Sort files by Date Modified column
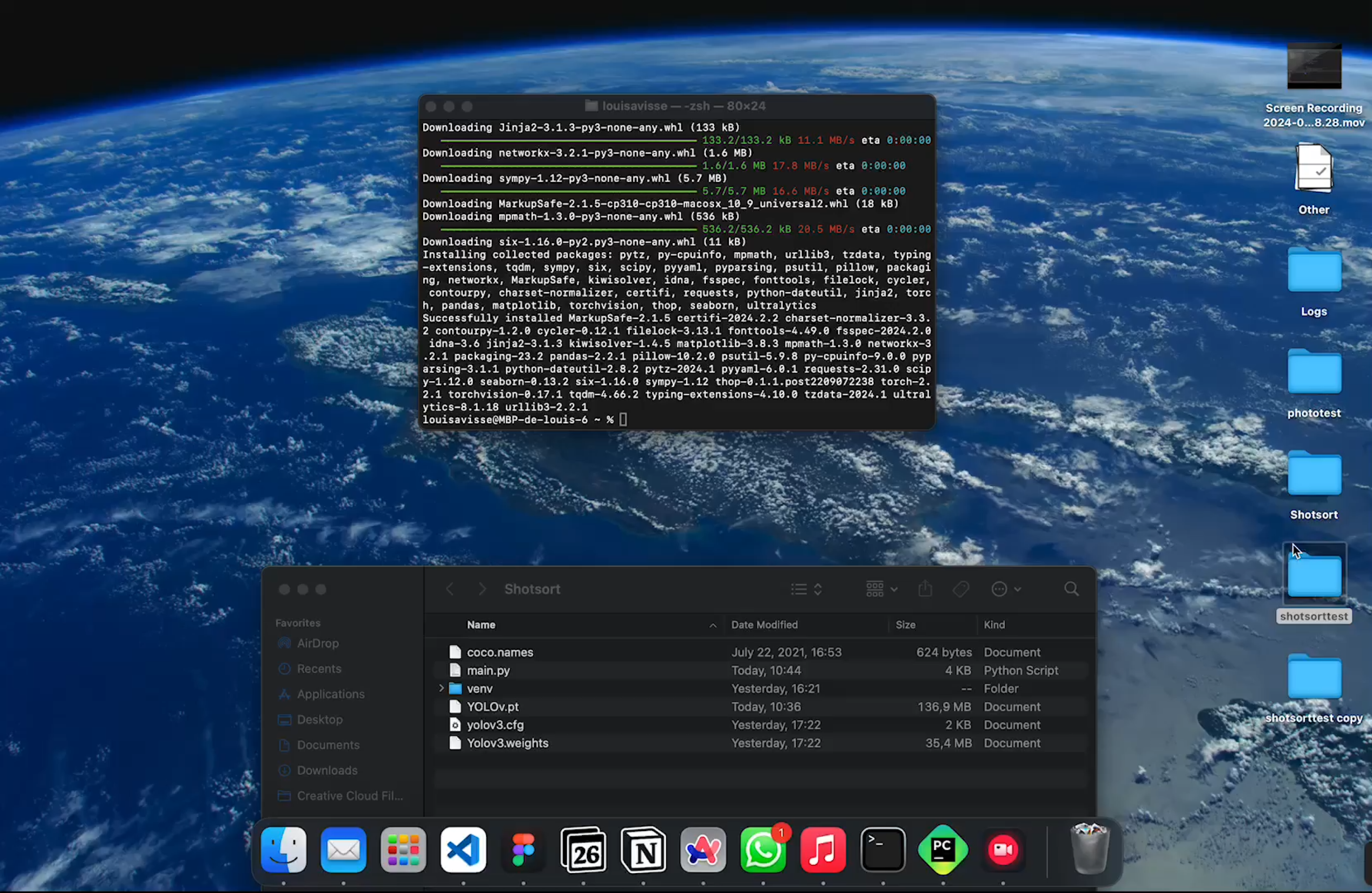This screenshot has width=1372, height=893. pyautogui.click(x=764, y=625)
